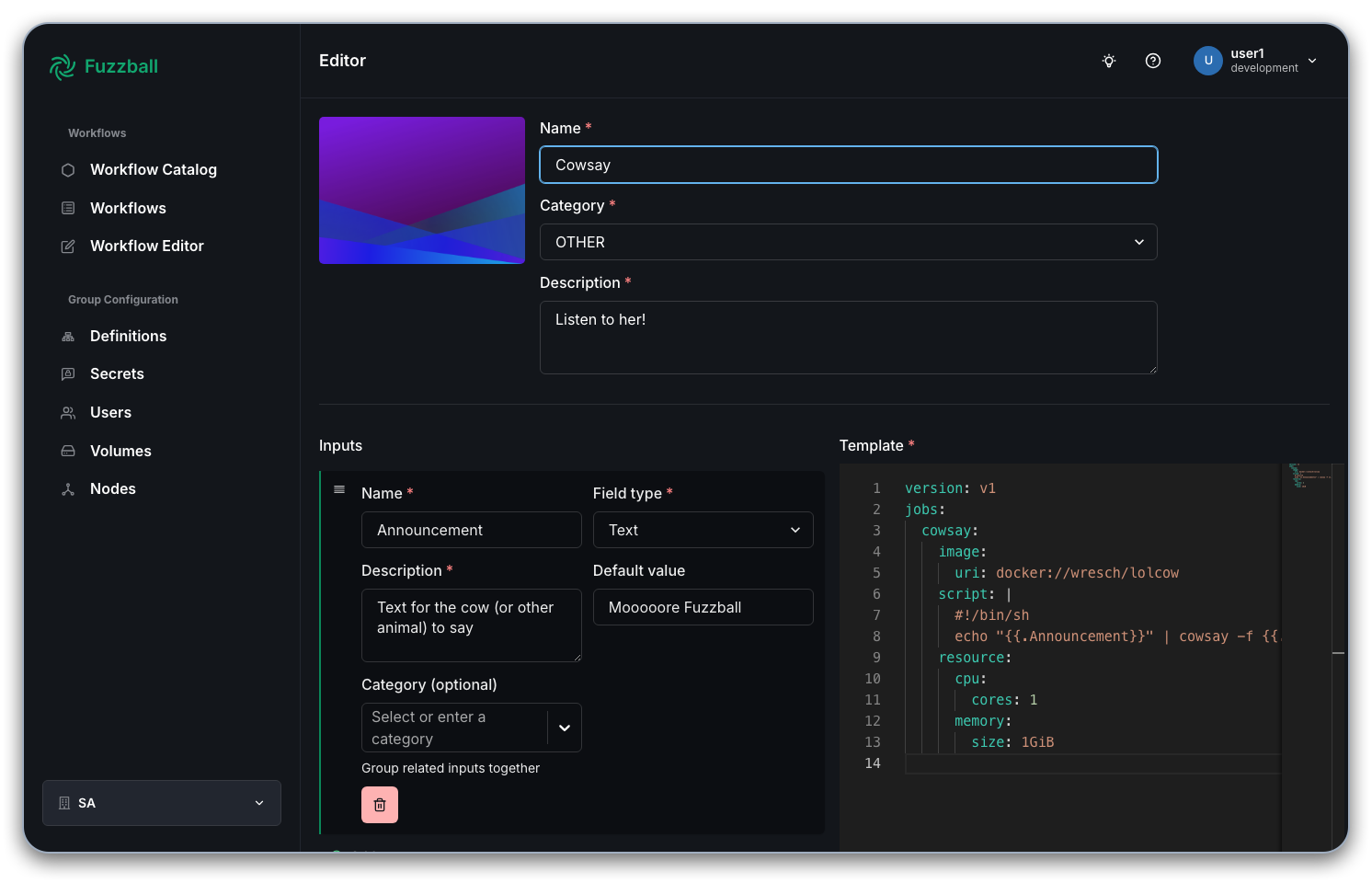Open the help question mark icon

tap(1153, 61)
